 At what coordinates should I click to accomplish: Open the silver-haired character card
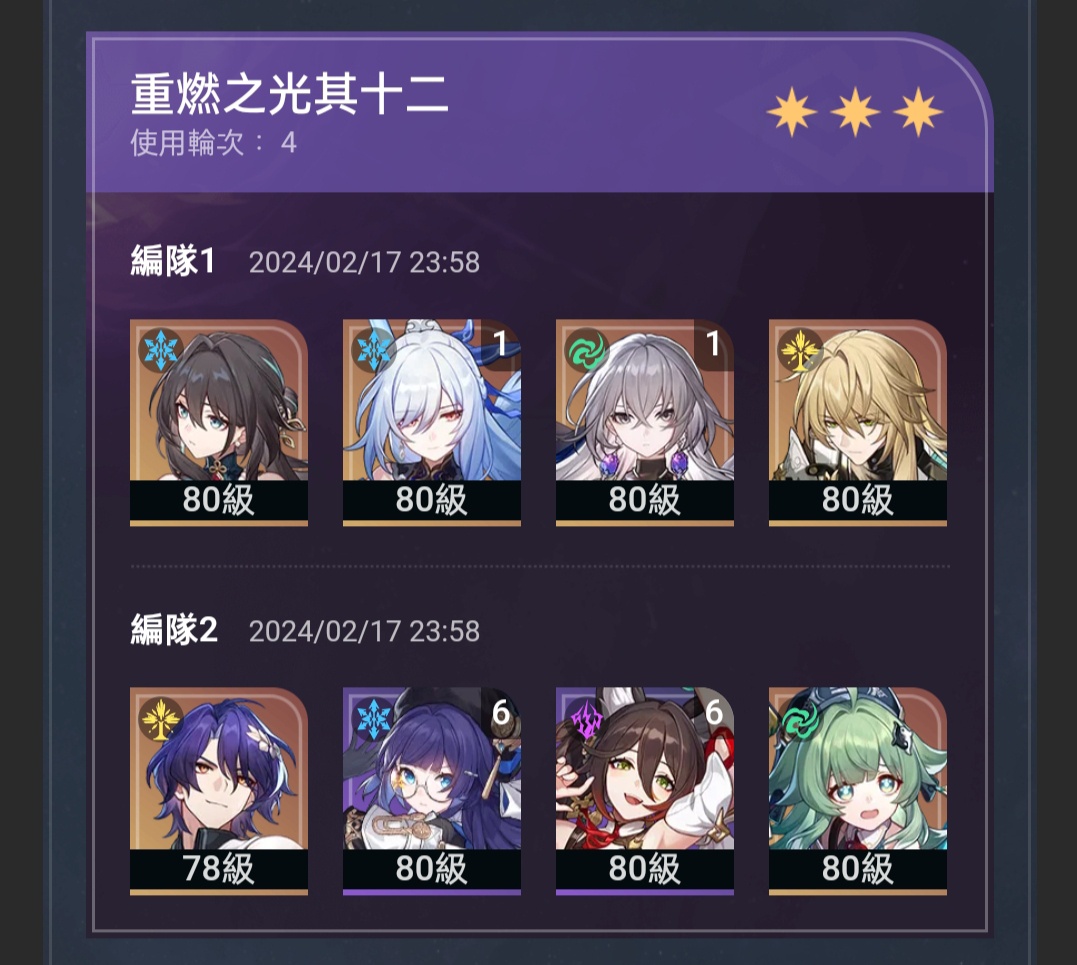tap(645, 422)
